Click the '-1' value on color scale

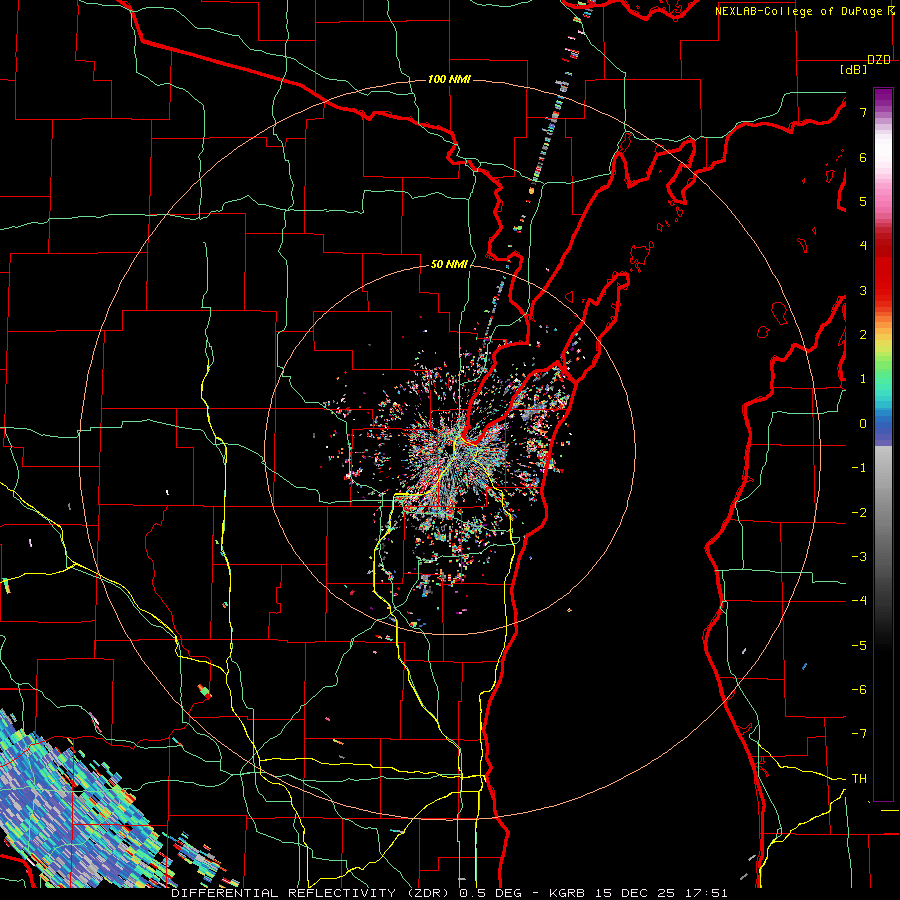859,468
